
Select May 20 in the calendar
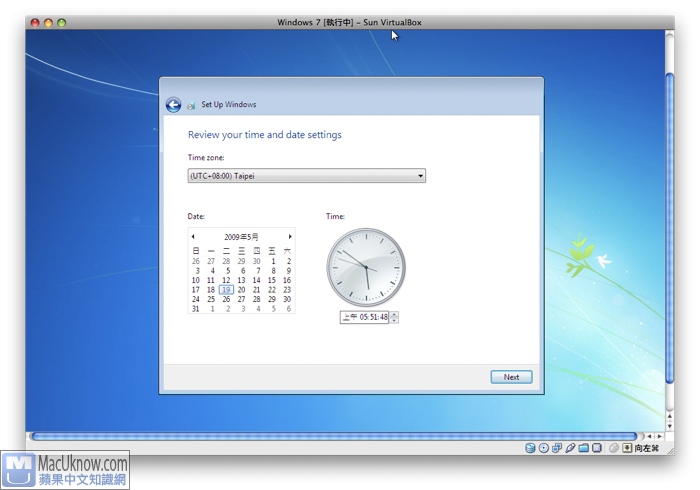(x=242, y=290)
